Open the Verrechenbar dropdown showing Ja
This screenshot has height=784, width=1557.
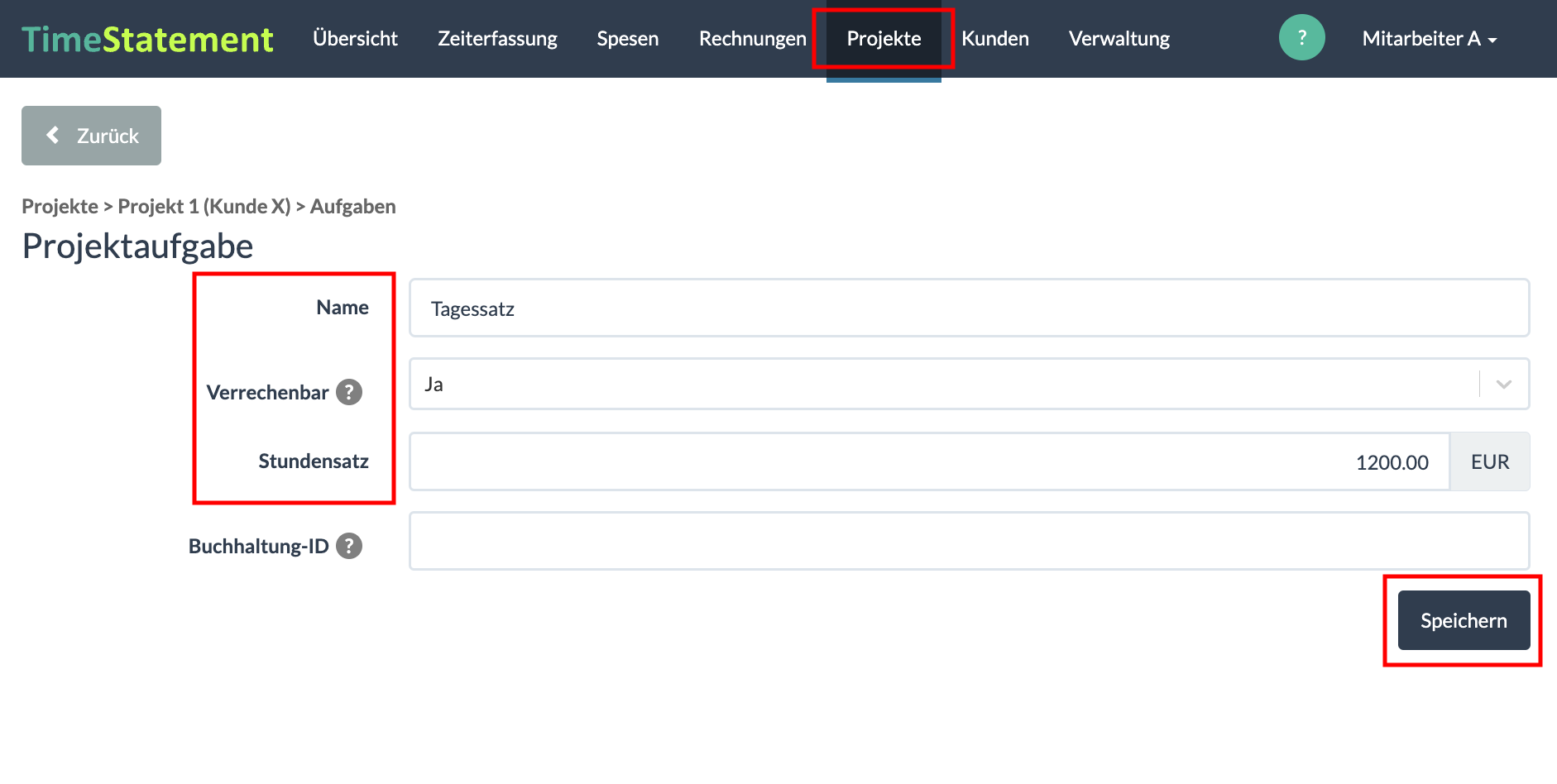(x=969, y=384)
